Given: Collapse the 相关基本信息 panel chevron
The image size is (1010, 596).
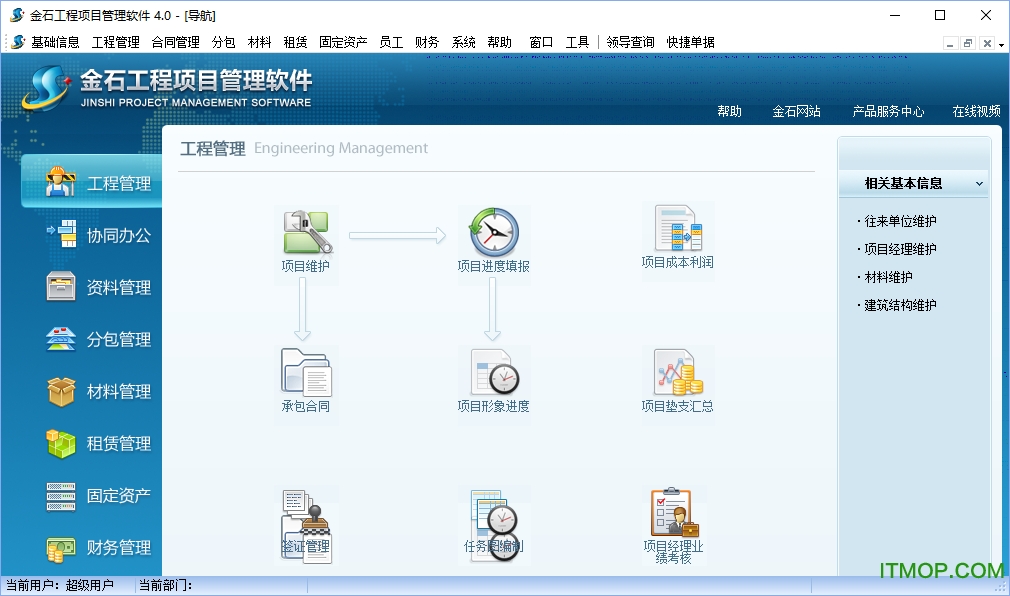Looking at the screenshot, I should (x=979, y=184).
